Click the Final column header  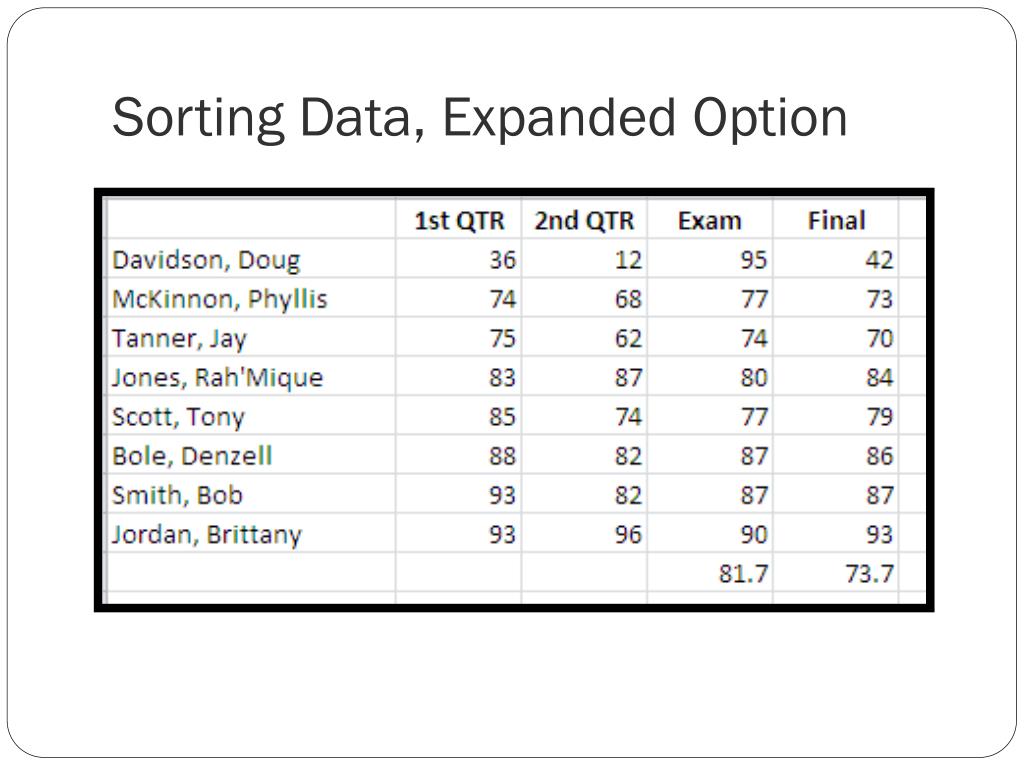click(836, 220)
